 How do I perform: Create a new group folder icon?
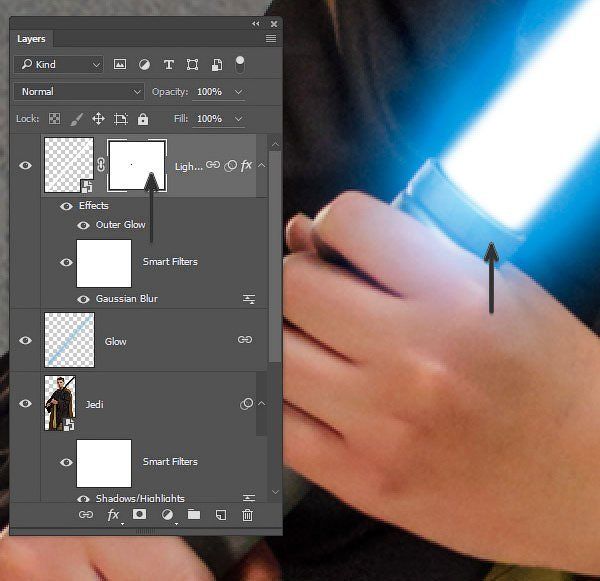click(194, 514)
